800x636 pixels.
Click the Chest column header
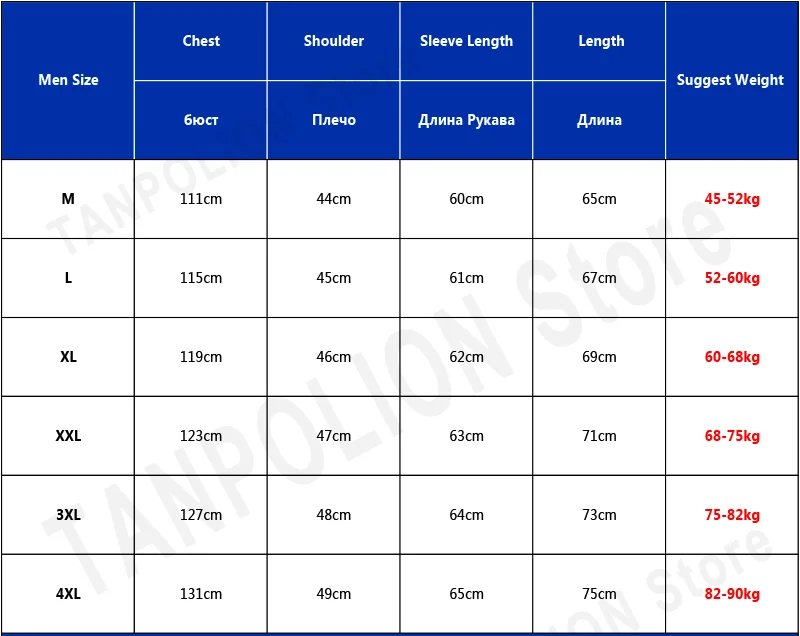[201, 41]
